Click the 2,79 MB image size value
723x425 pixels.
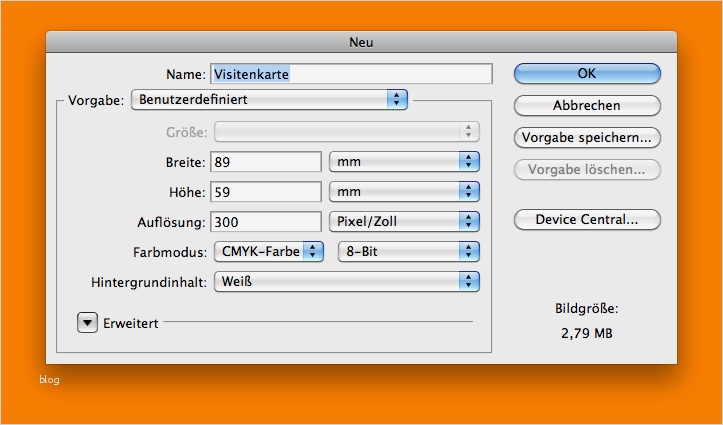tap(587, 333)
